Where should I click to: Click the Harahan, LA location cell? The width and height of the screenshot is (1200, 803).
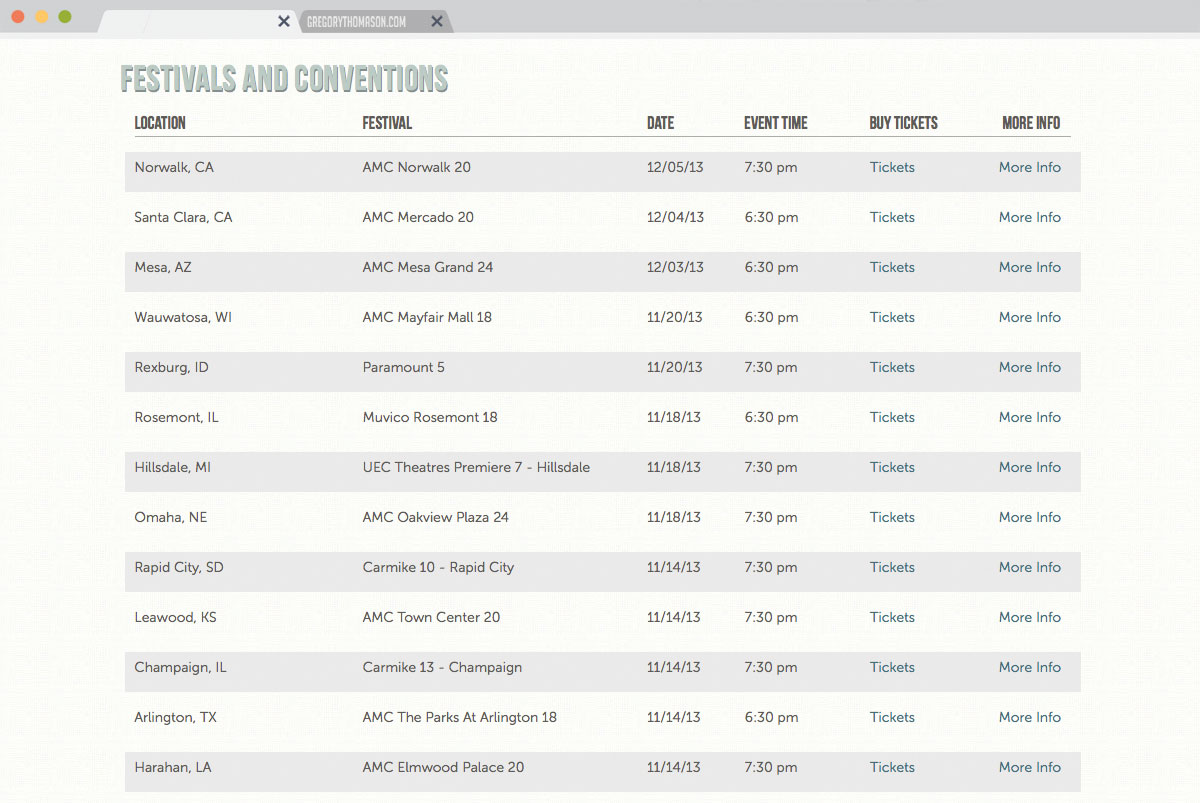(173, 767)
